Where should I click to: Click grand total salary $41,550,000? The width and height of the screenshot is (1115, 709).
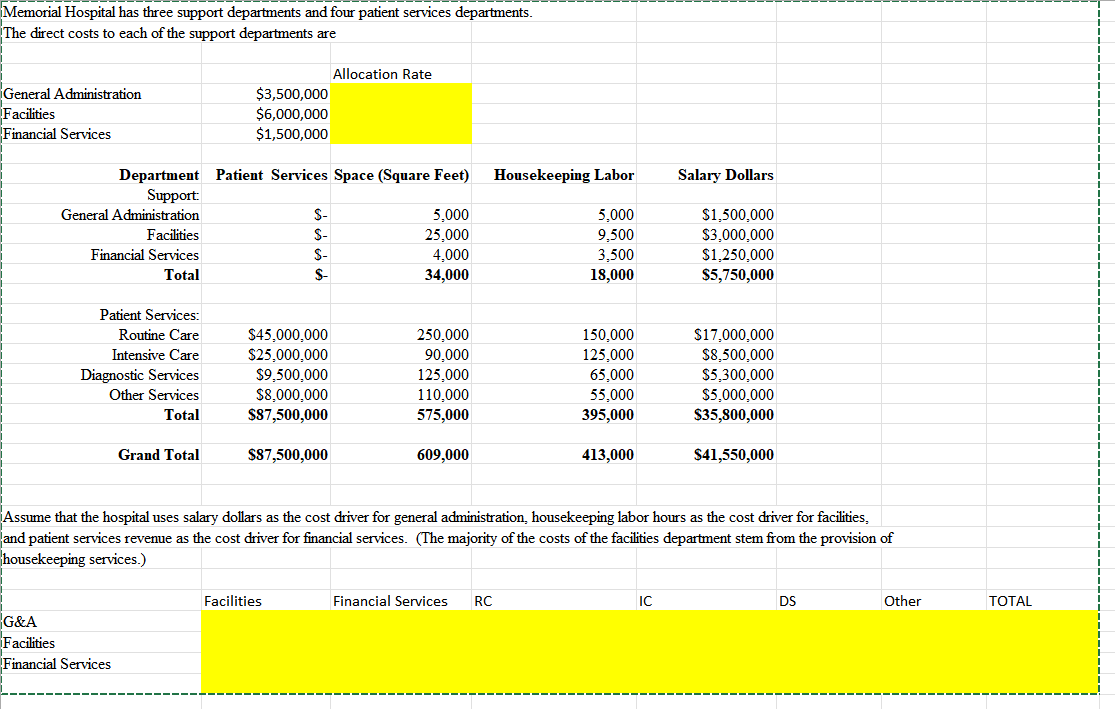[x=734, y=454]
